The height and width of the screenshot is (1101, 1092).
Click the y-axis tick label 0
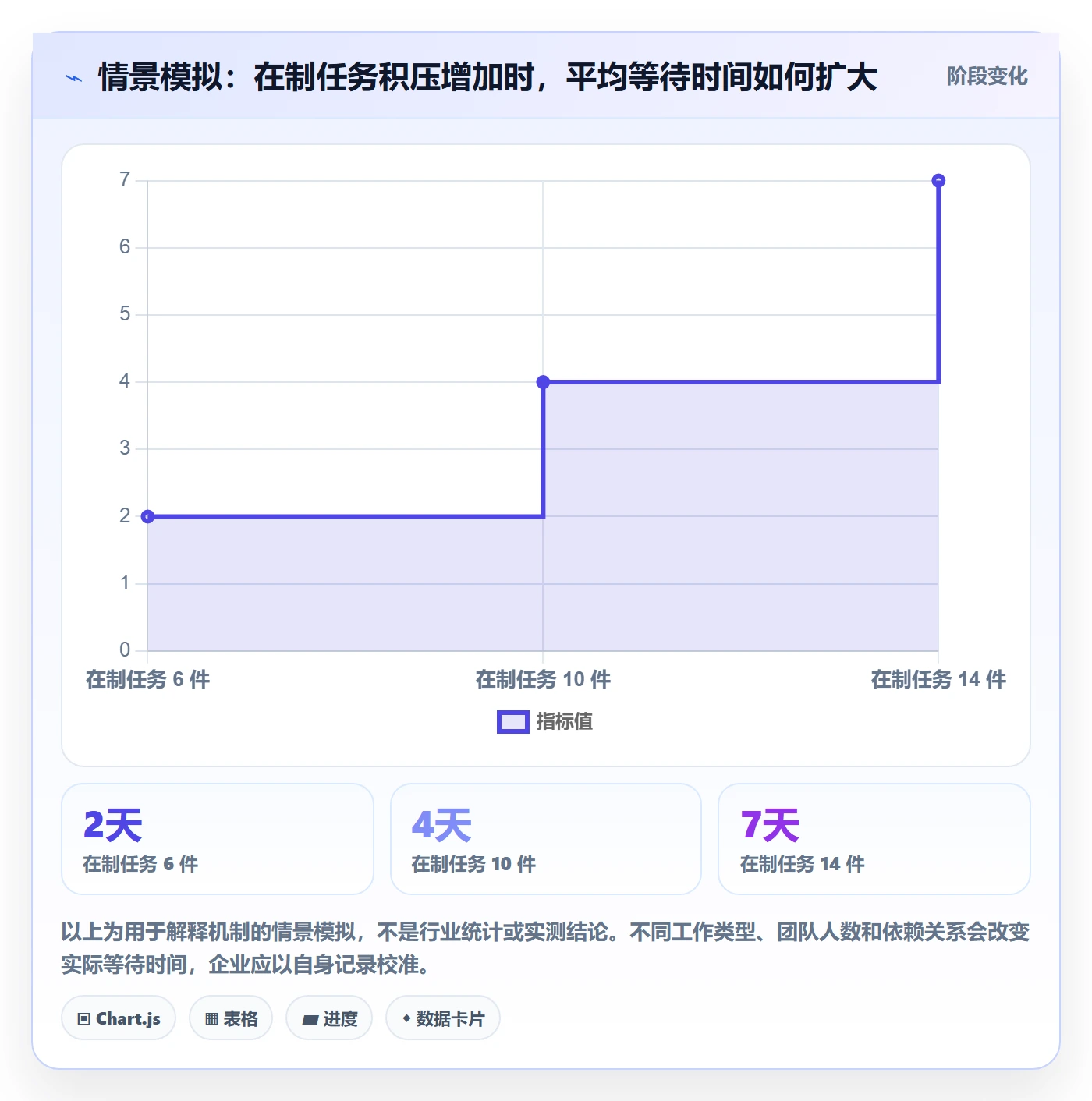125,650
